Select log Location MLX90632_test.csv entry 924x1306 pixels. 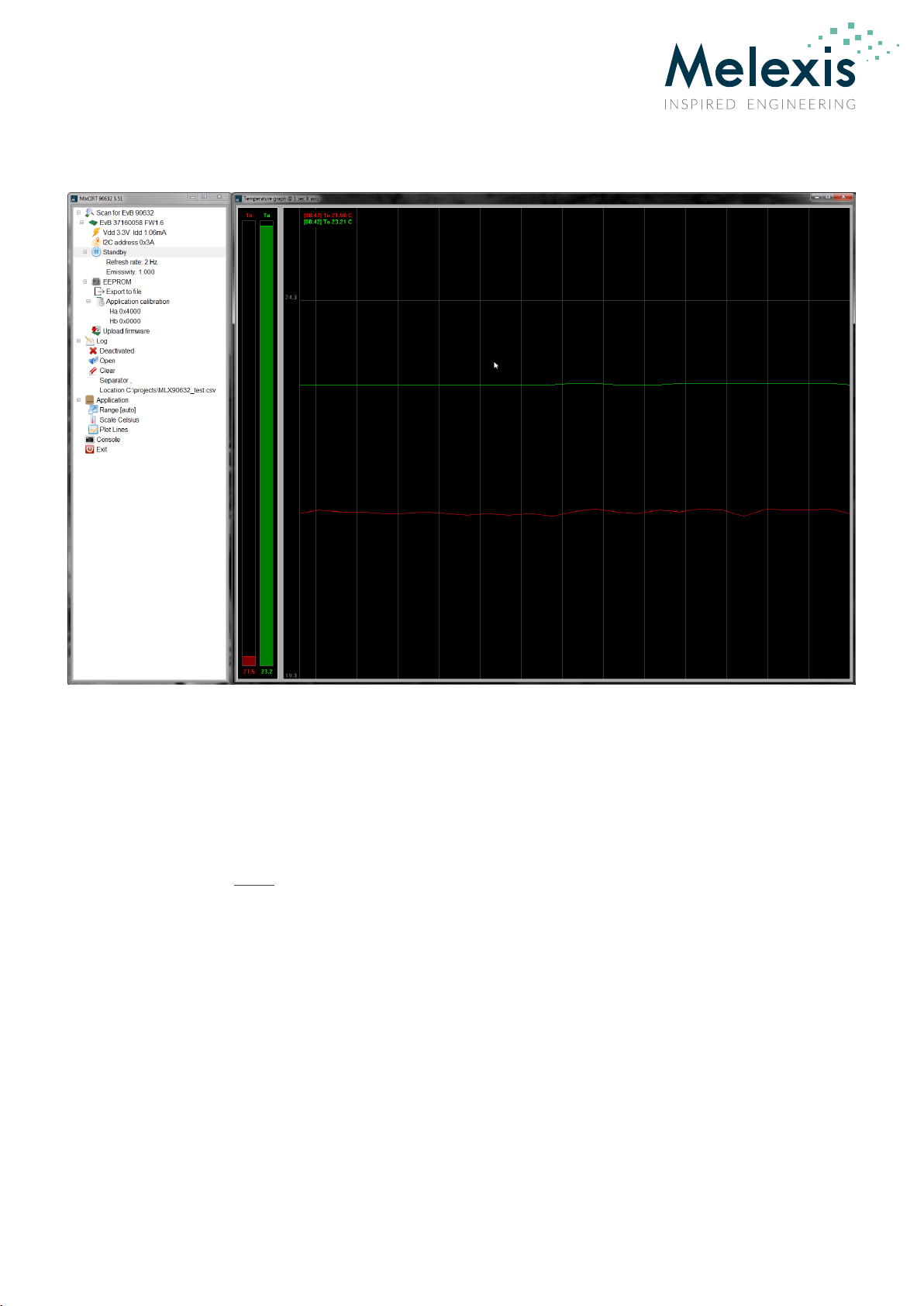click(x=157, y=390)
